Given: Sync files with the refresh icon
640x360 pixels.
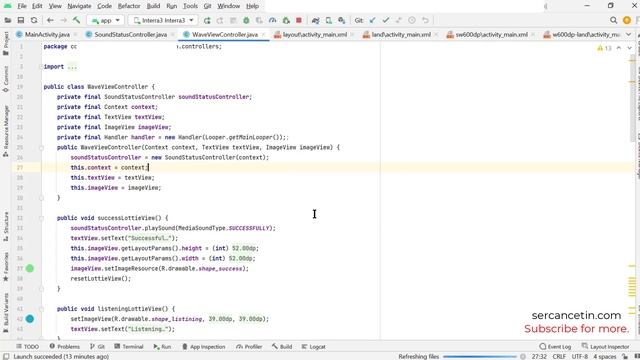Looking at the screenshot, I should pyautogui.click(x=34, y=20).
